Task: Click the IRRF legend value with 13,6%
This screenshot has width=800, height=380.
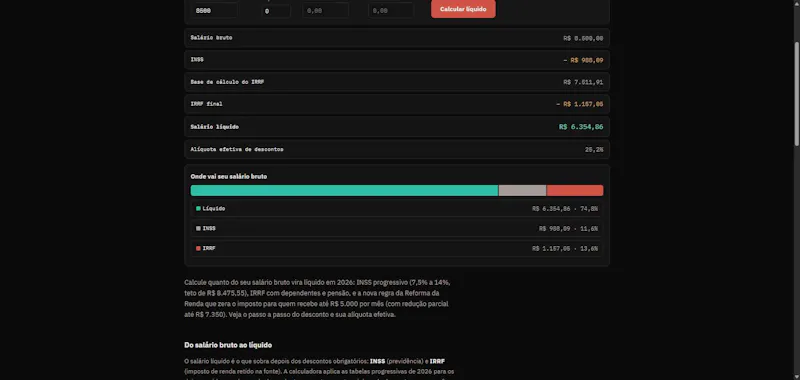Action: (565, 248)
